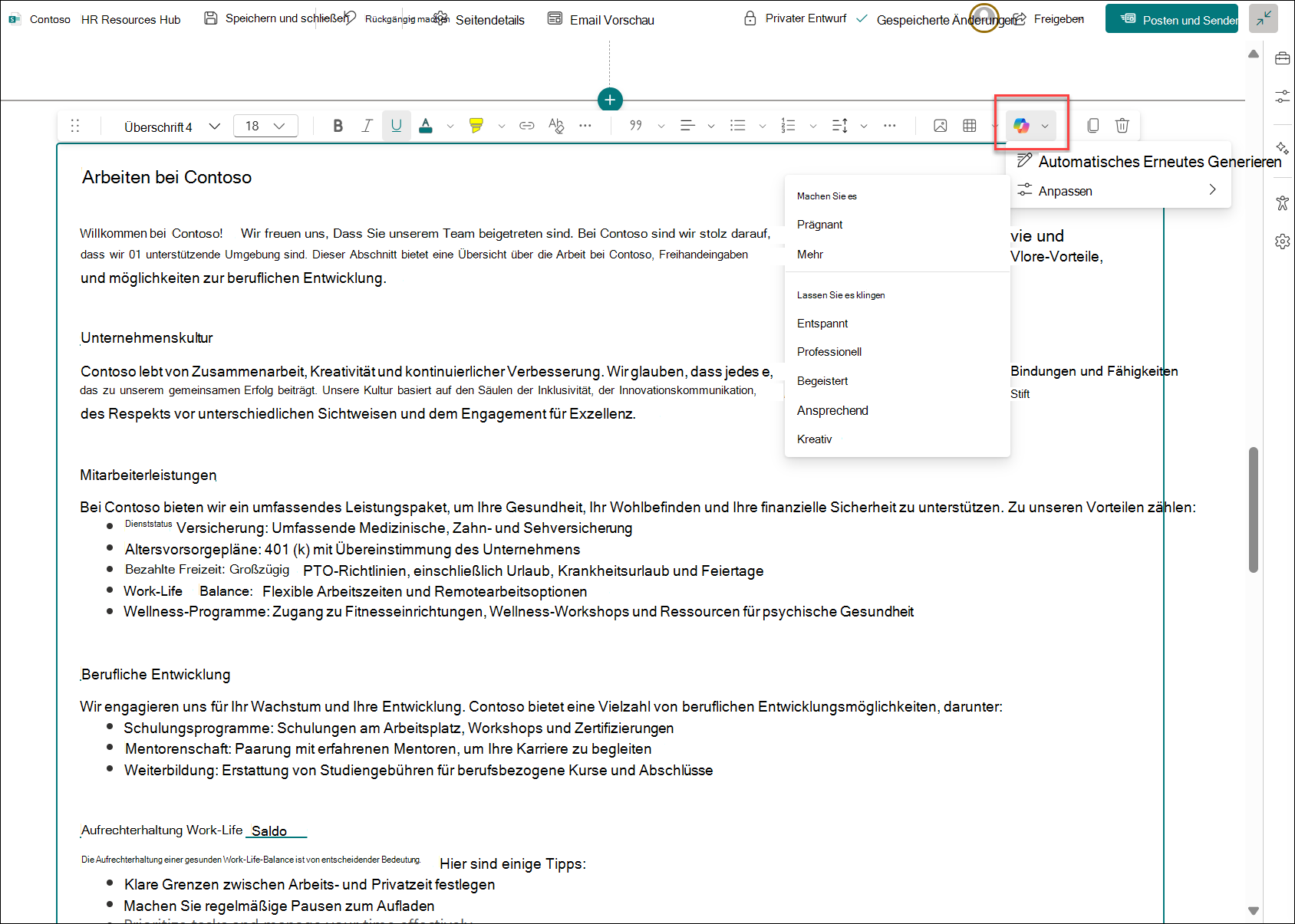Click the scroll down arrow
1295x924 pixels.
tap(1254, 911)
